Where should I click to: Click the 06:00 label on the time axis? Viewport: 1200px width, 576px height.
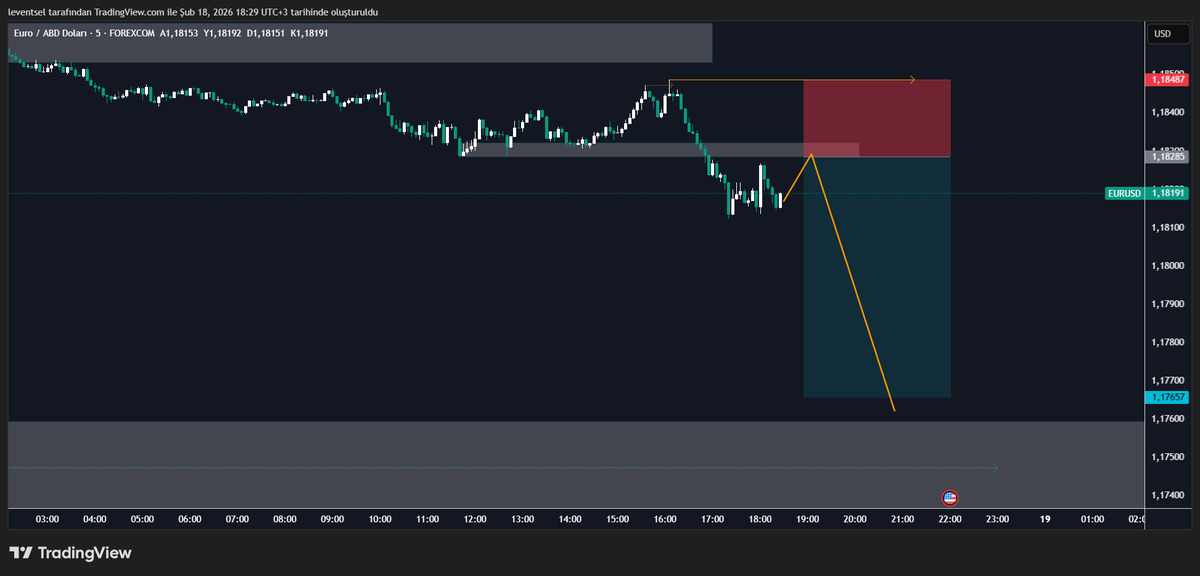[x=190, y=519]
